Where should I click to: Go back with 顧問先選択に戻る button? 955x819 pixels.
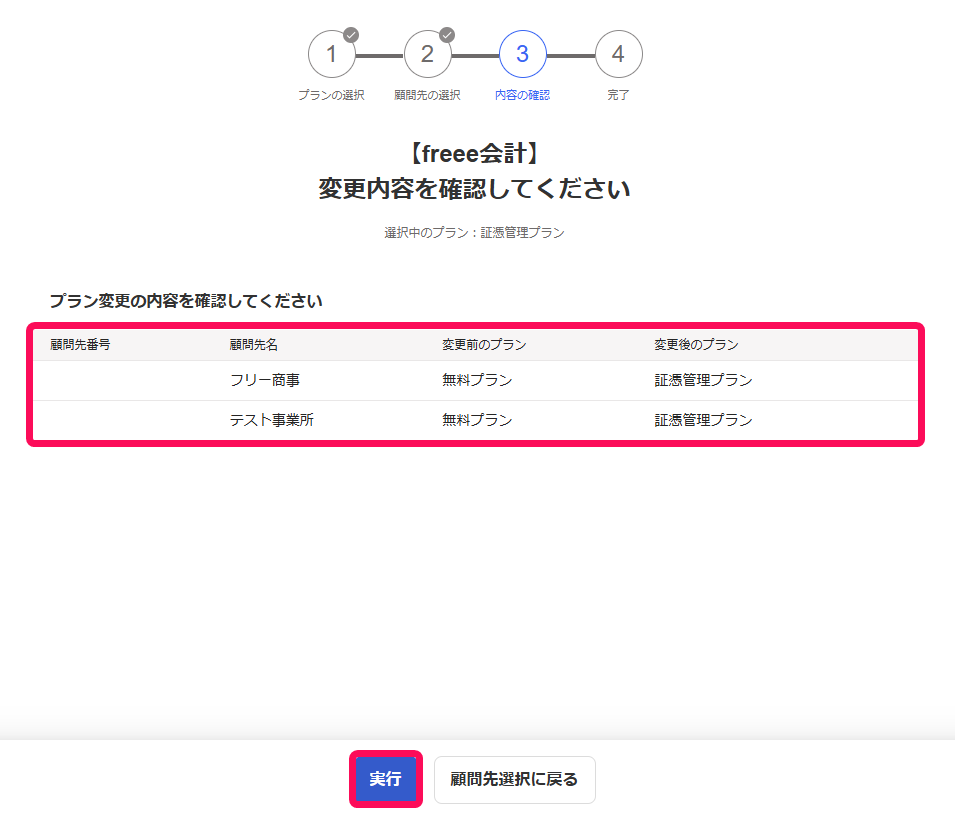(x=515, y=779)
